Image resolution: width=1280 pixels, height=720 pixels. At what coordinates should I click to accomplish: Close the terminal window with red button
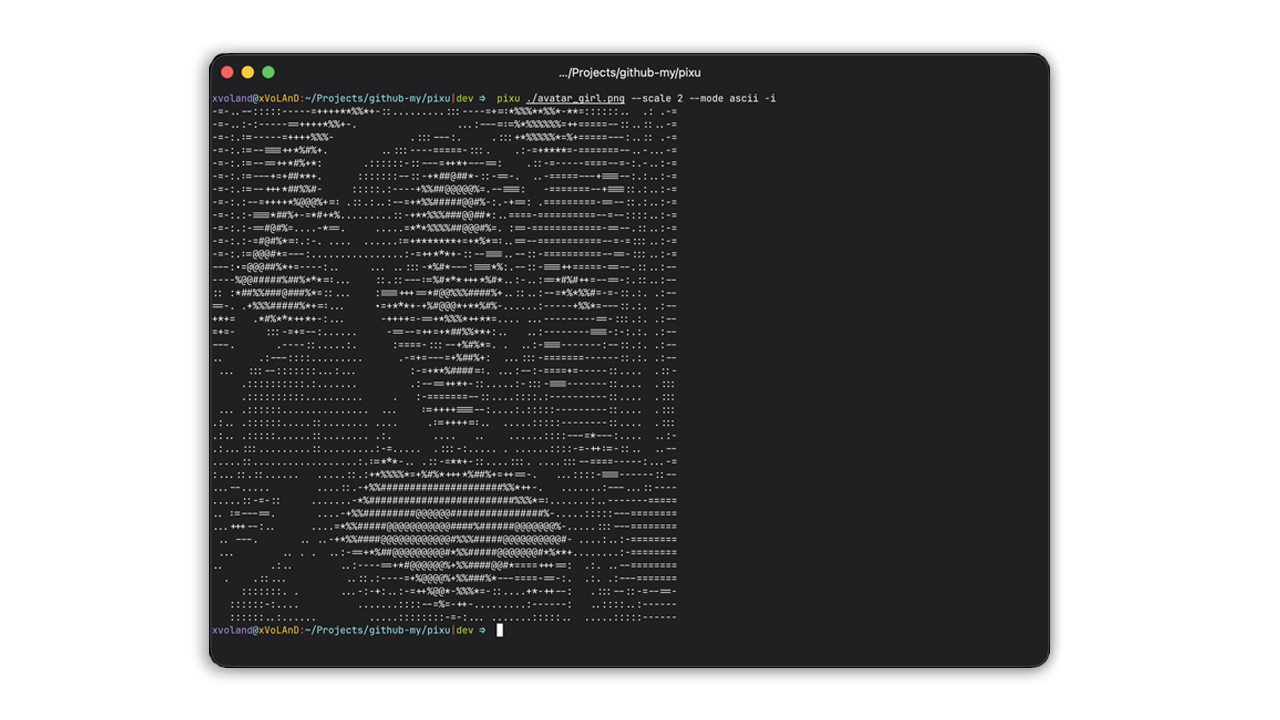click(x=227, y=72)
